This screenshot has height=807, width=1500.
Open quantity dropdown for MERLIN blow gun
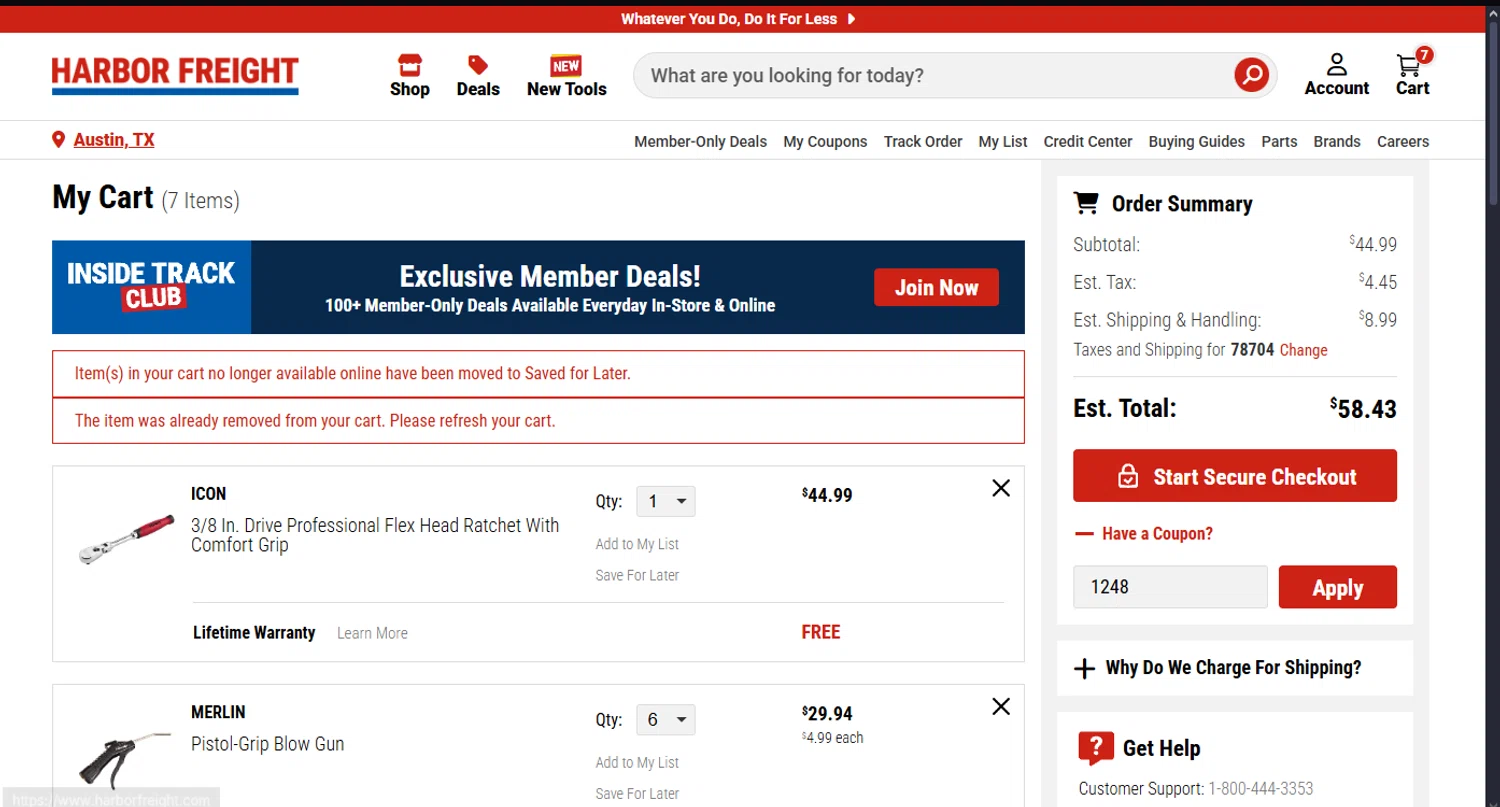pos(666,720)
